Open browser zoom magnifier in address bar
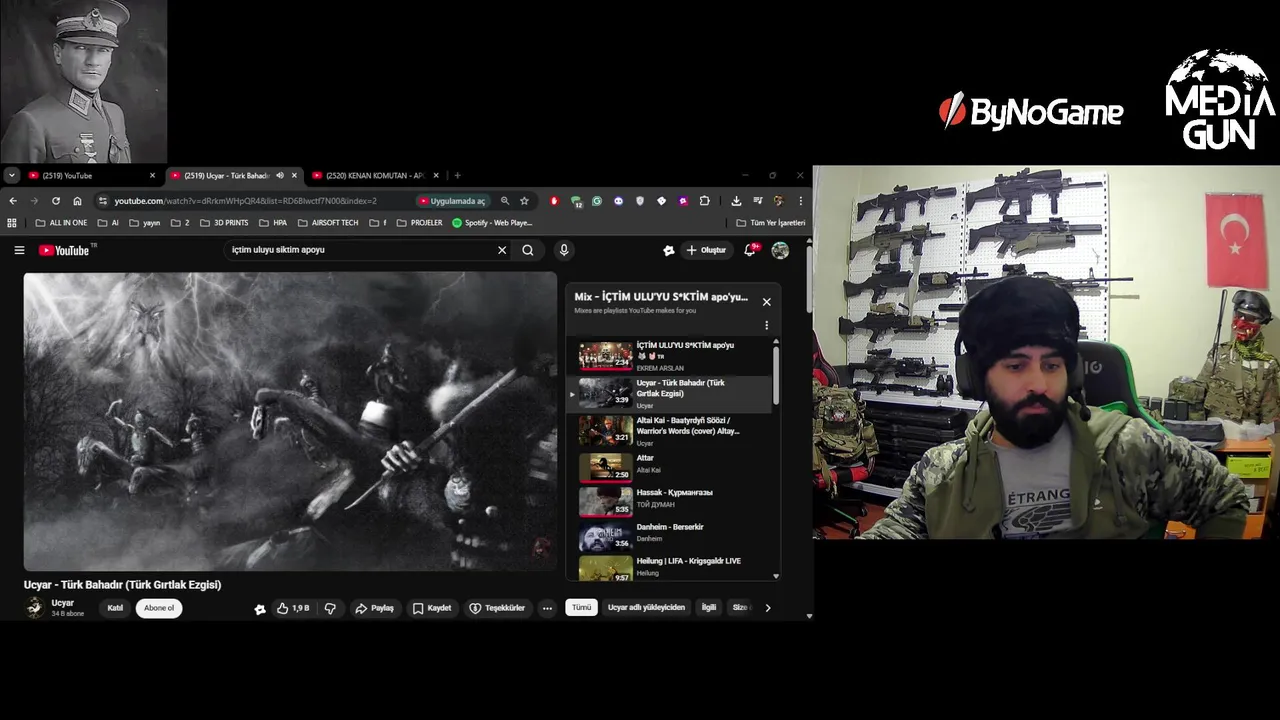 pos(505,201)
